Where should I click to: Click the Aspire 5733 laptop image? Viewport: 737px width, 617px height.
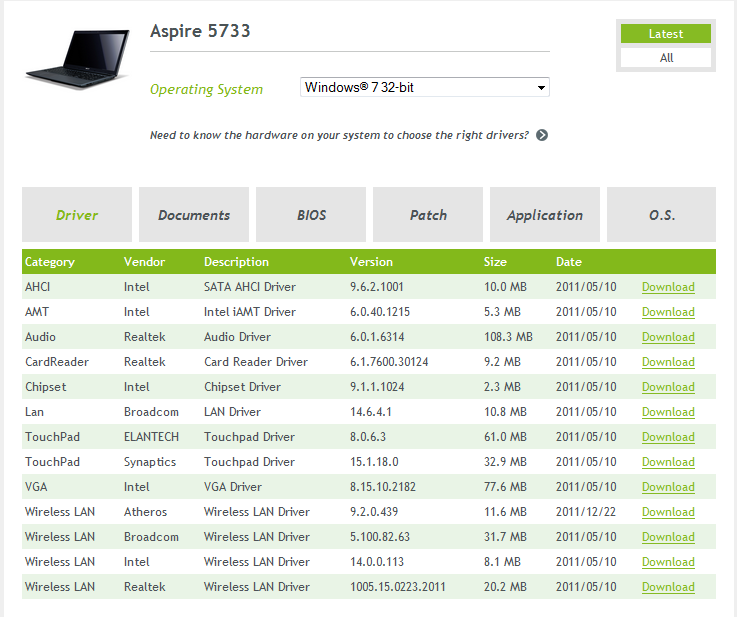78,59
